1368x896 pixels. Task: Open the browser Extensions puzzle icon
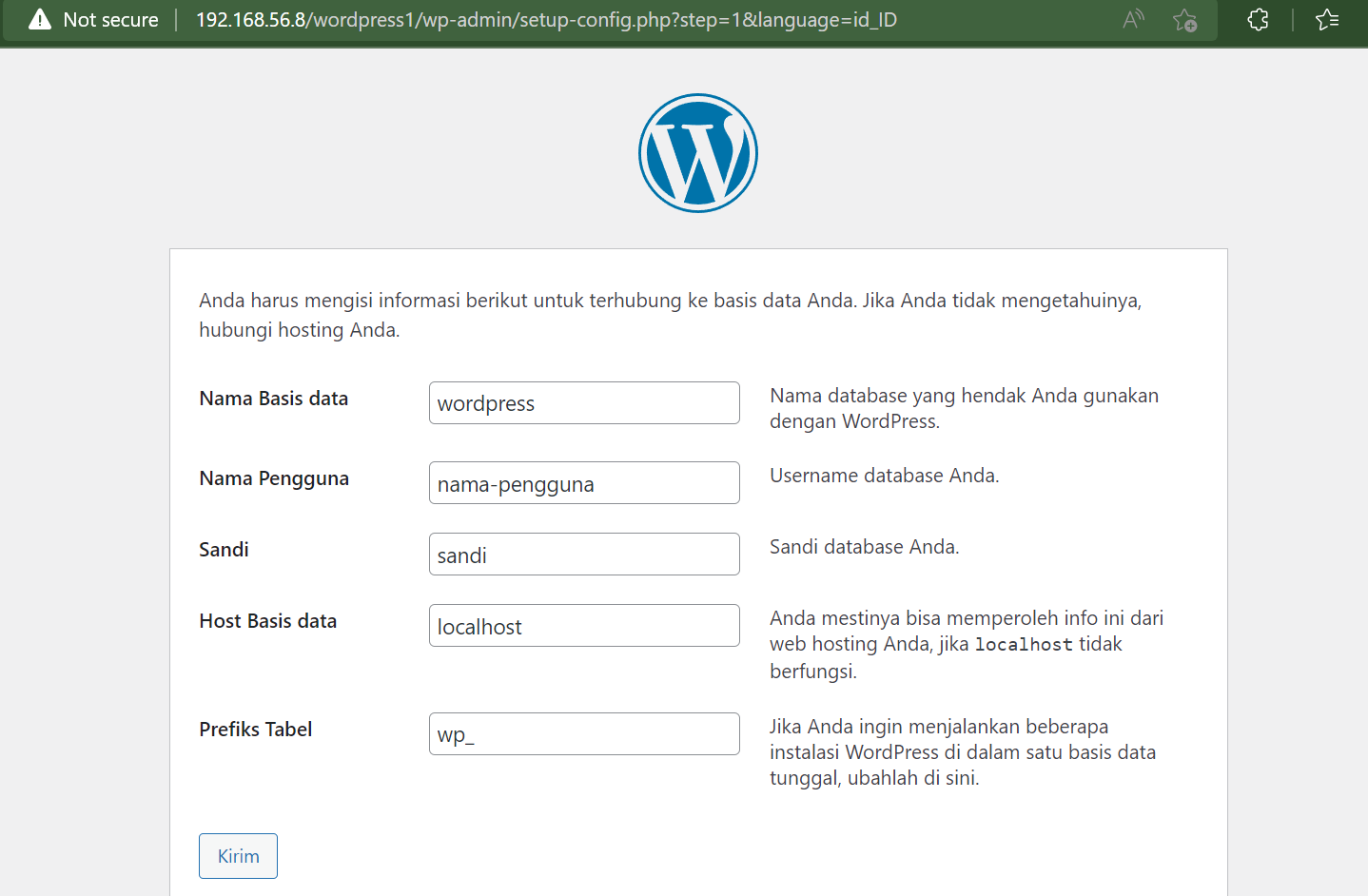1258,20
